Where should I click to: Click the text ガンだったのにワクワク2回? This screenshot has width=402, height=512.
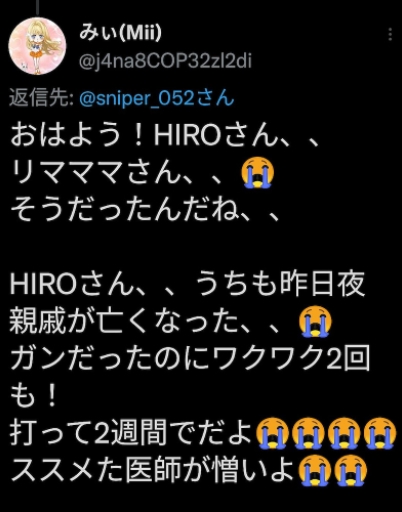click(x=190, y=359)
